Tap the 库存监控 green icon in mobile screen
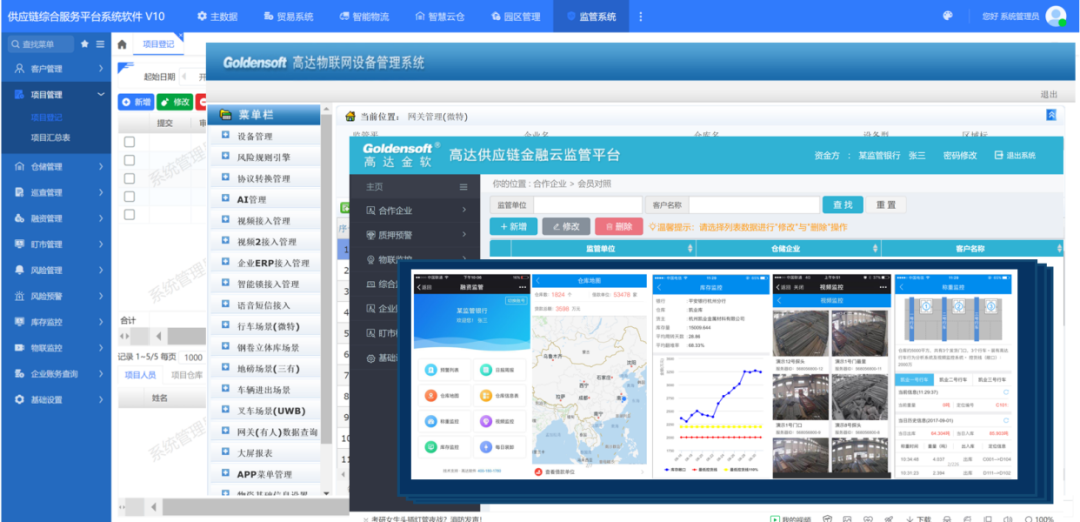 (430, 446)
